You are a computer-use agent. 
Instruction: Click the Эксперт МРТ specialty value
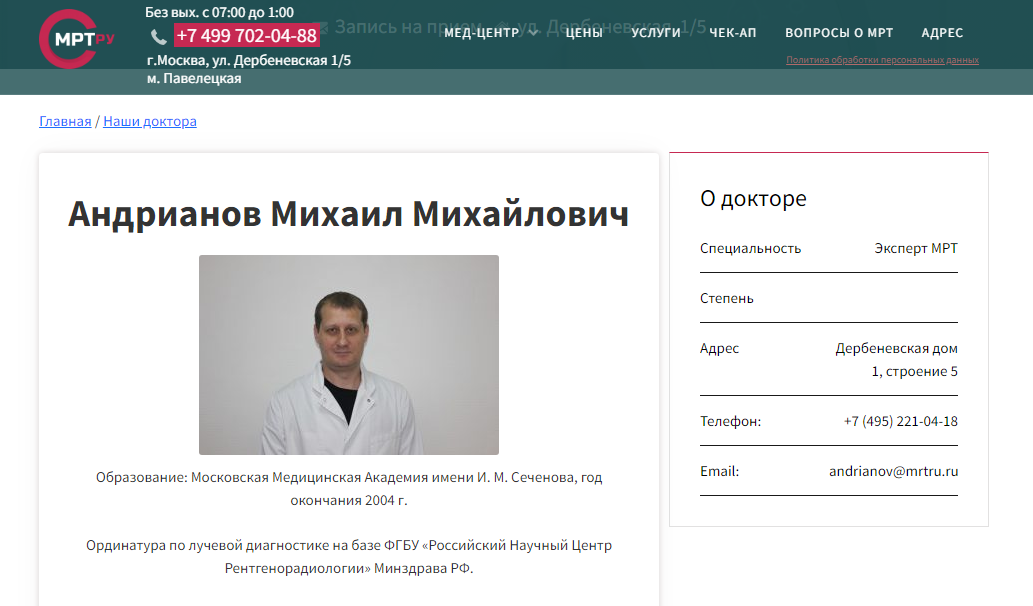916,248
